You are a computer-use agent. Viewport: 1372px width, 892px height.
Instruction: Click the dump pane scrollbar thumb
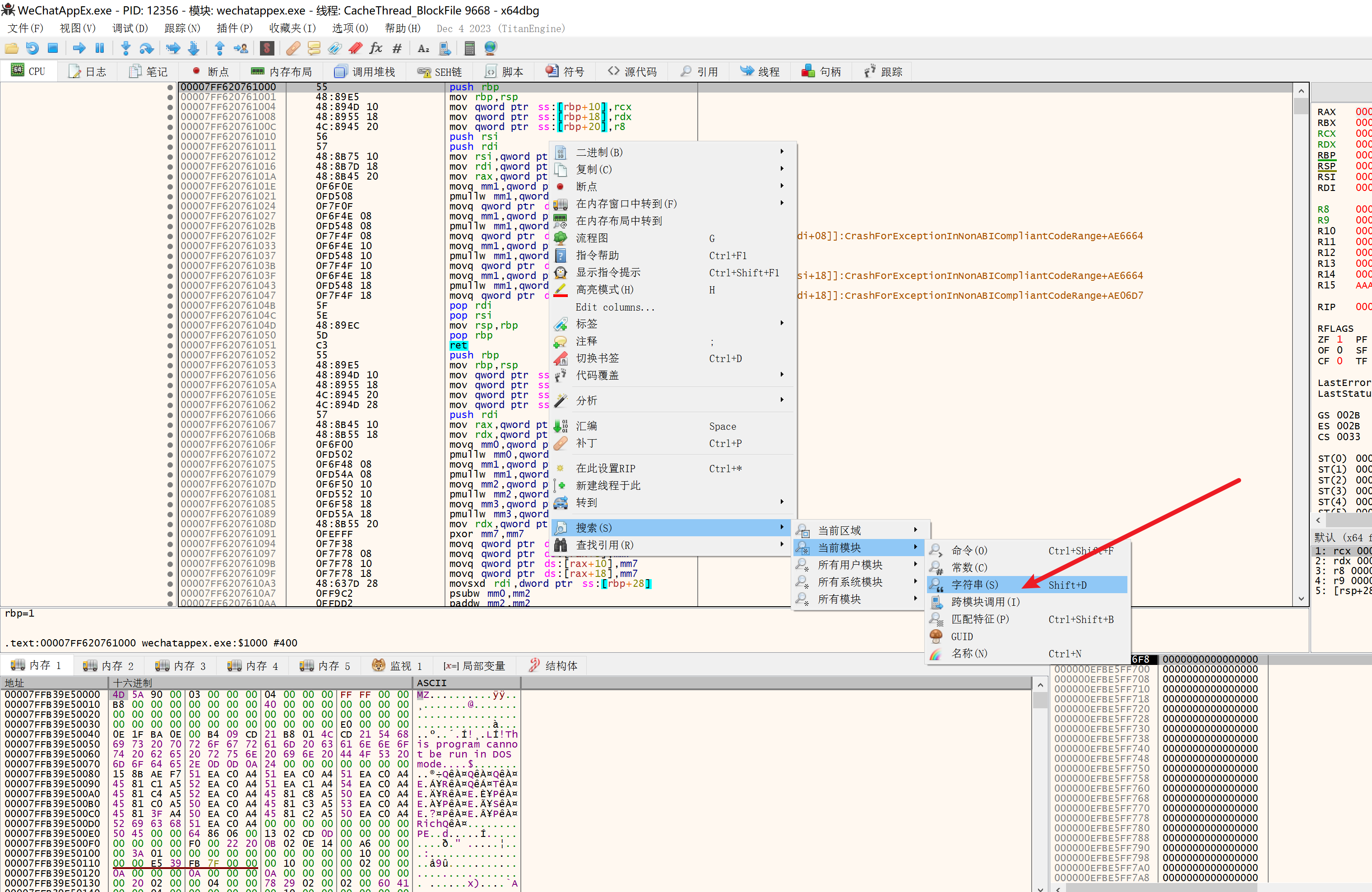(x=1039, y=699)
